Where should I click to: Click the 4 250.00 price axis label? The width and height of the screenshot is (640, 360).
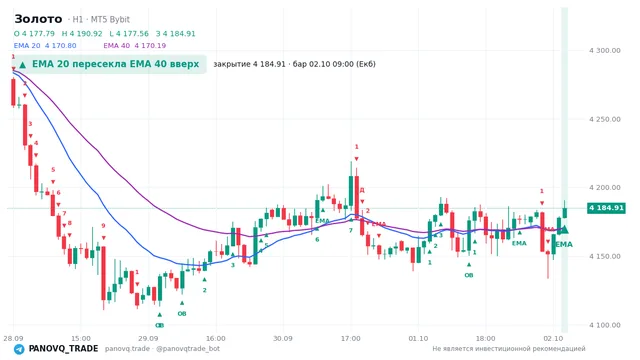coord(604,119)
